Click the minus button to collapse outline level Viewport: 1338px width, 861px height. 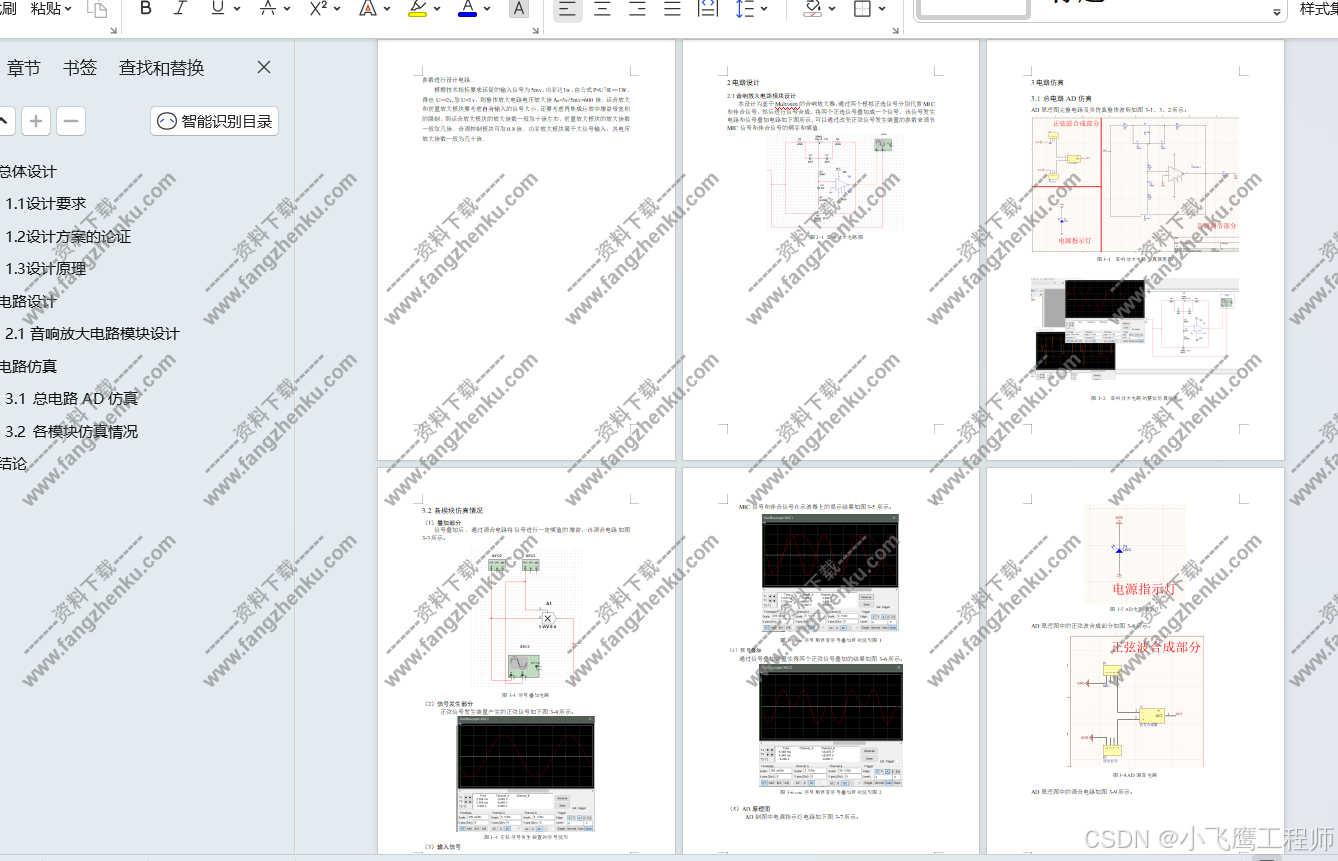(x=70, y=122)
